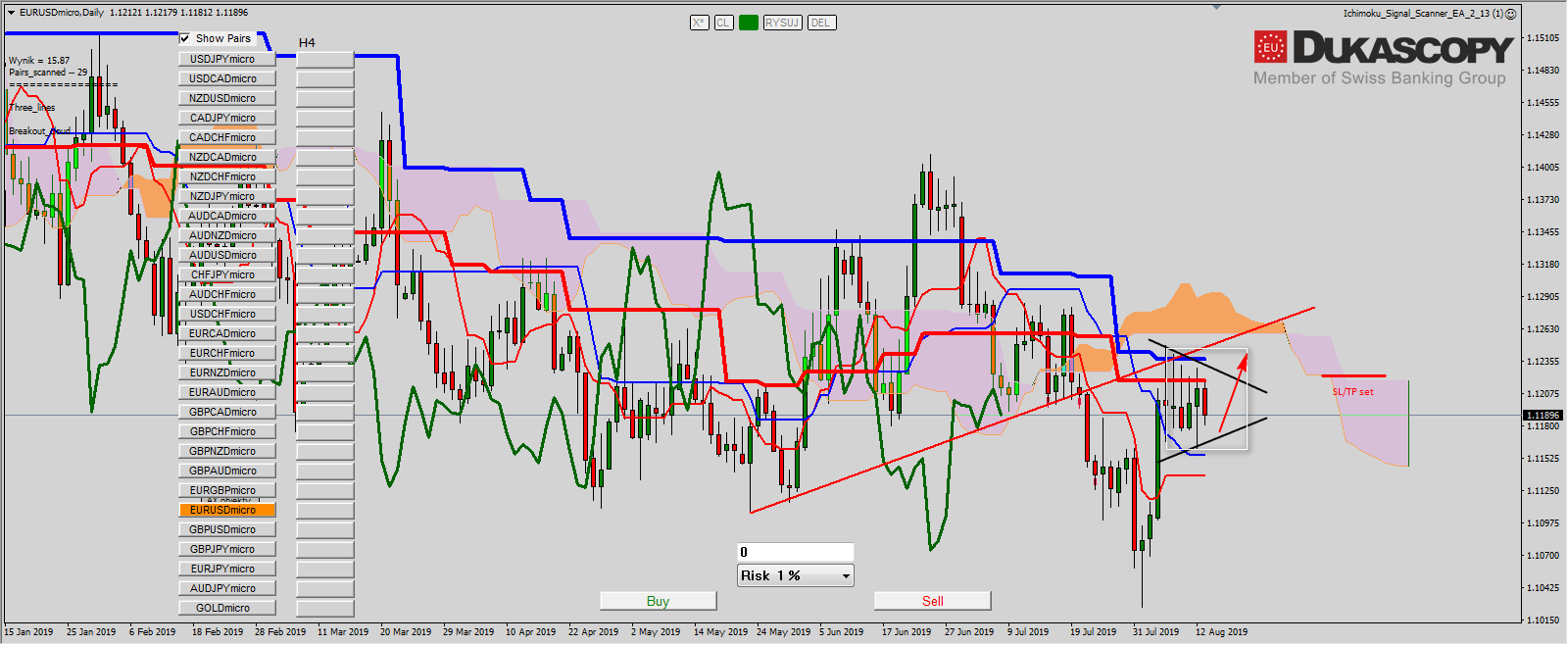
Task: Uncheck the Show Pairs checkbox
Action: pos(185,38)
